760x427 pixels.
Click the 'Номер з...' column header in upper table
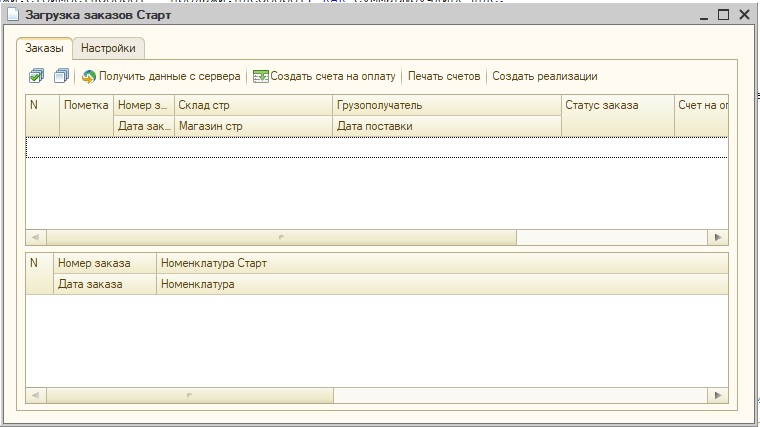(144, 105)
